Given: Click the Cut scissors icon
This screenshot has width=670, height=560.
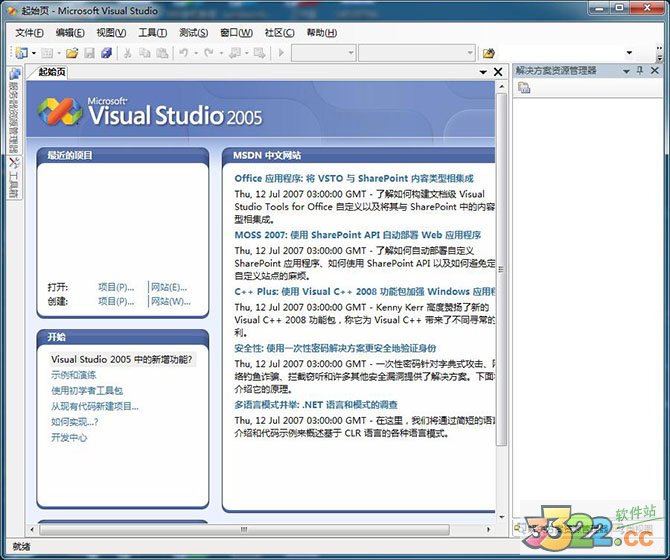Looking at the screenshot, I should [129, 53].
